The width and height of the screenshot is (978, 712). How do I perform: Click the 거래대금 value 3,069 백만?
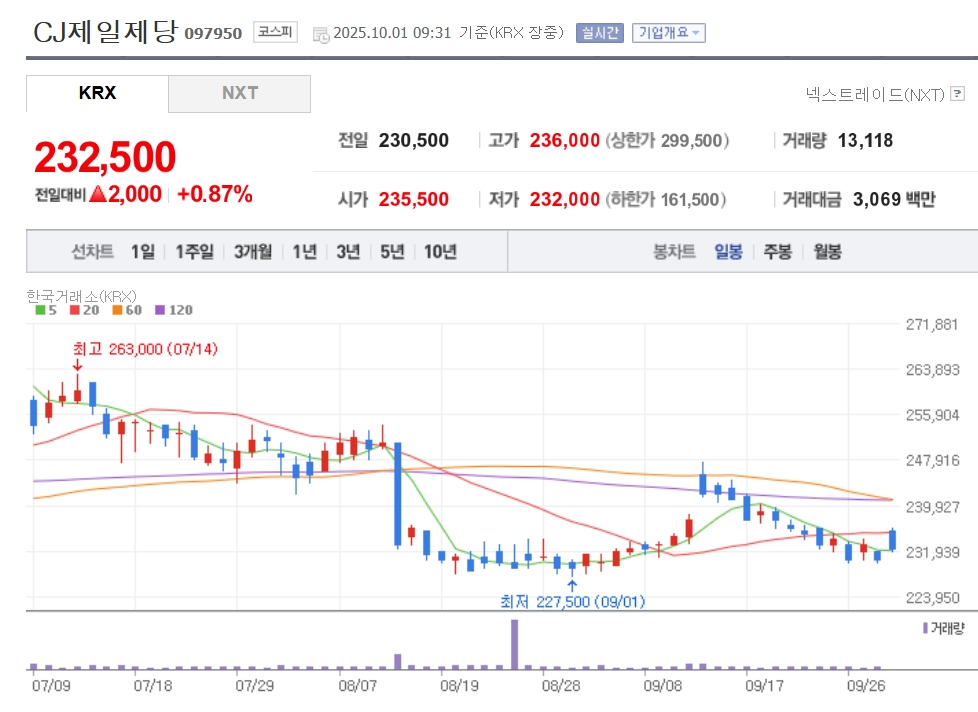click(894, 199)
